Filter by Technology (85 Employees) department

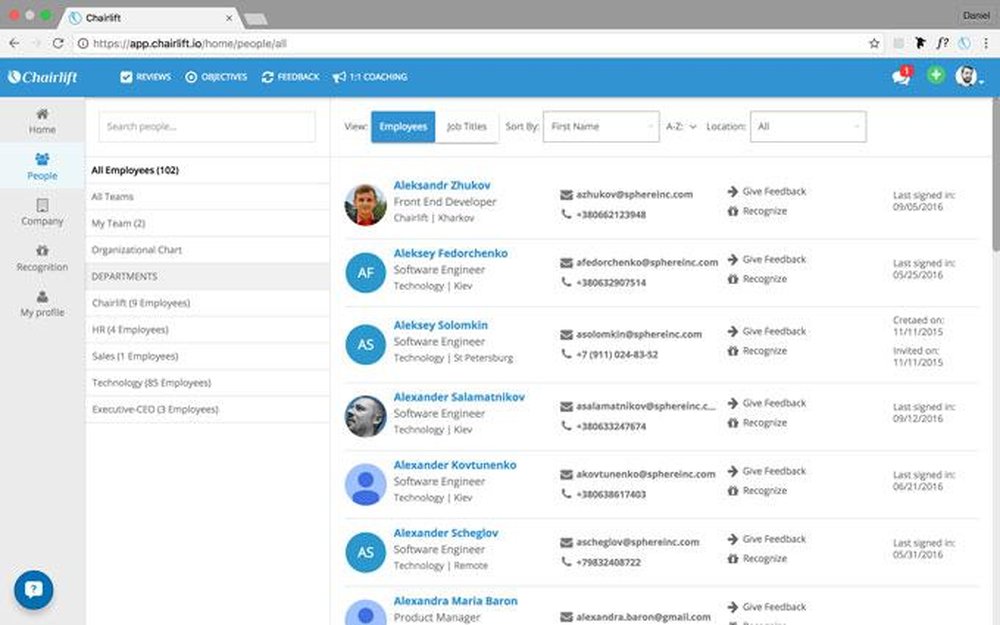tap(207, 383)
